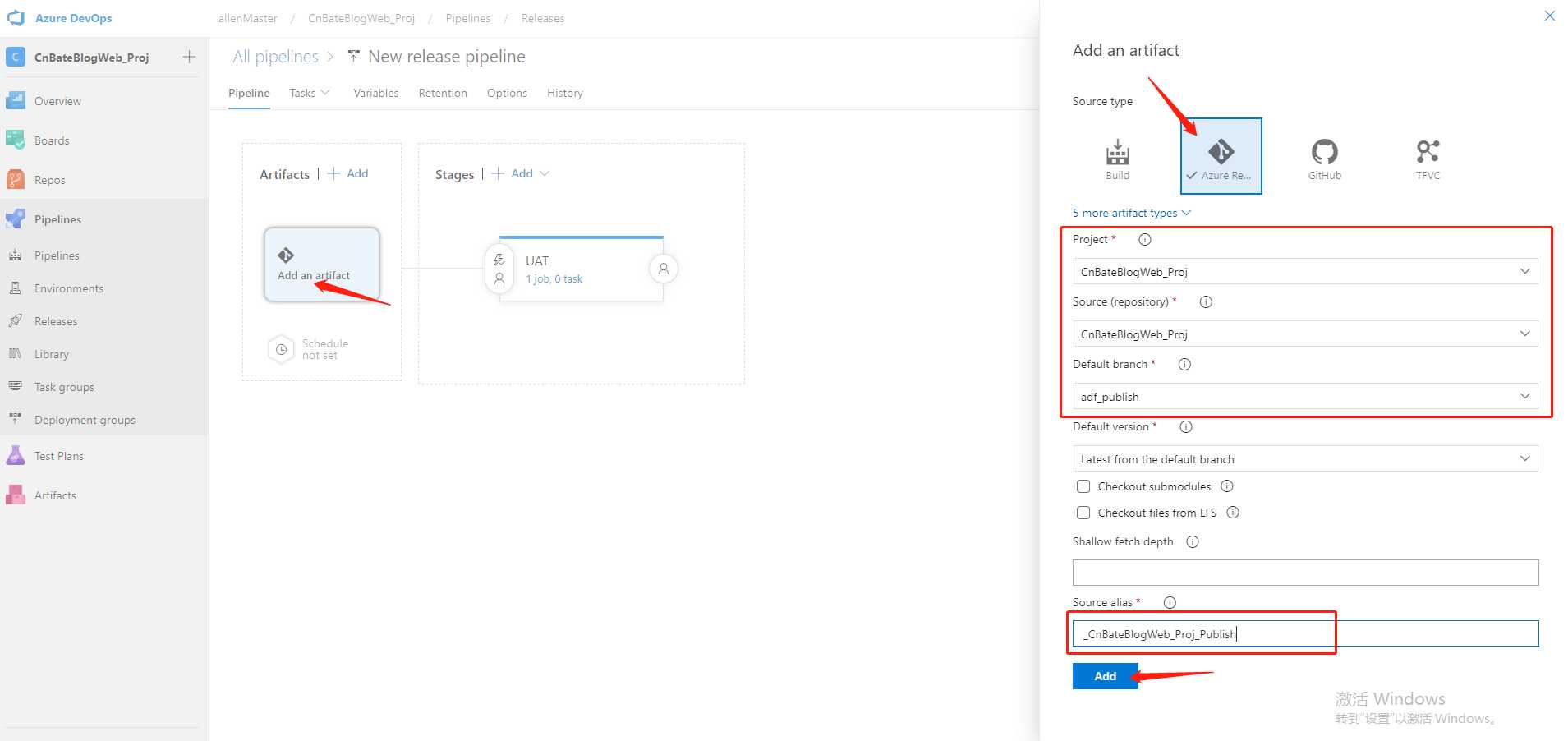Click the Source repository info icon
The width and height of the screenshot is (1568, 741).
click(1206, 301)
